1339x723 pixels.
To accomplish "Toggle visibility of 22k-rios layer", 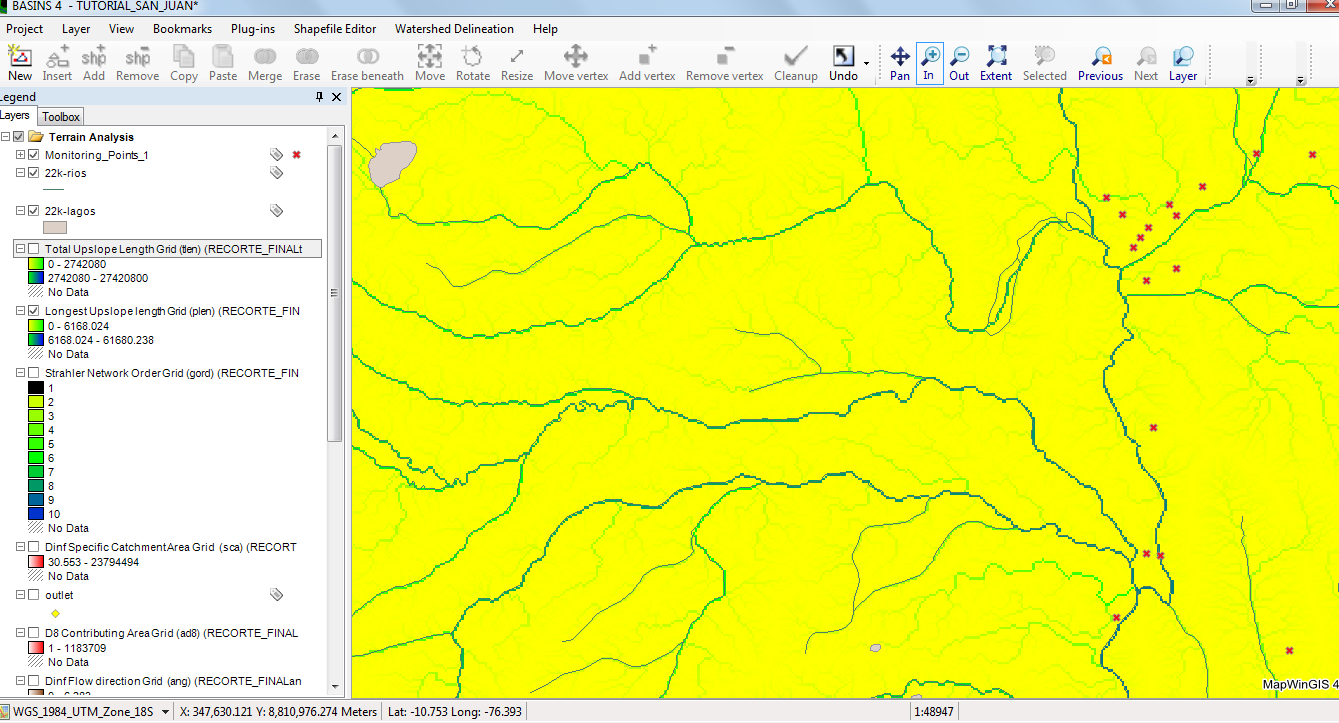I will (34, 173).
